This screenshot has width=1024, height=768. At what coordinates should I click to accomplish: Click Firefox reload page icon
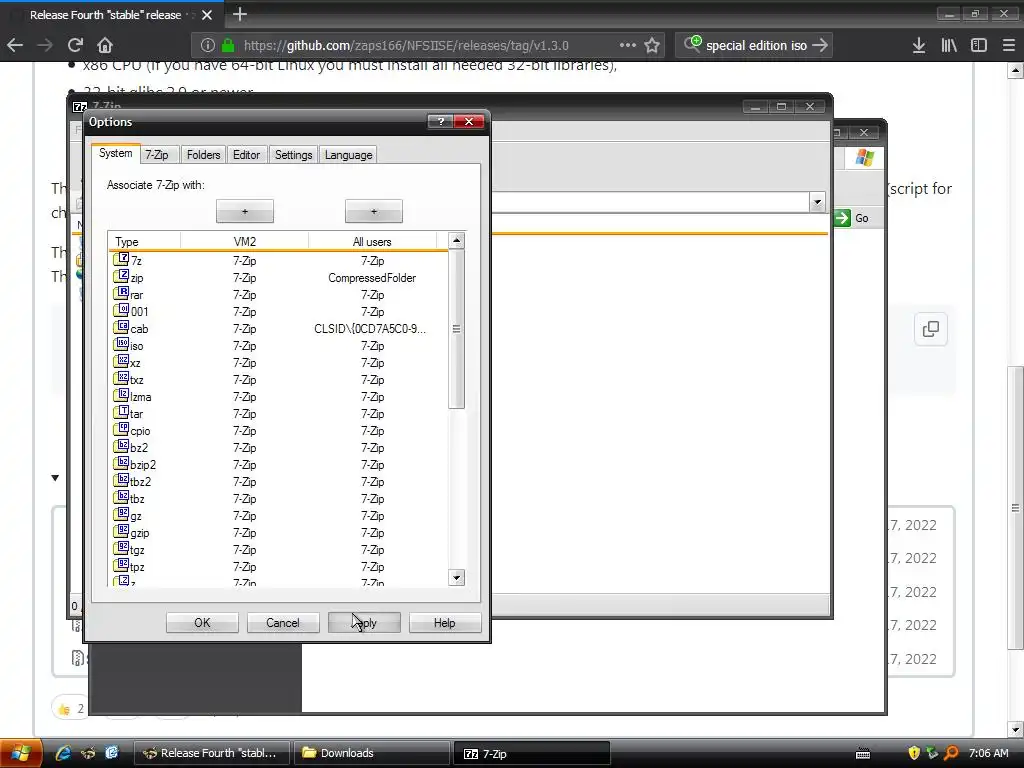pos(75,45)
